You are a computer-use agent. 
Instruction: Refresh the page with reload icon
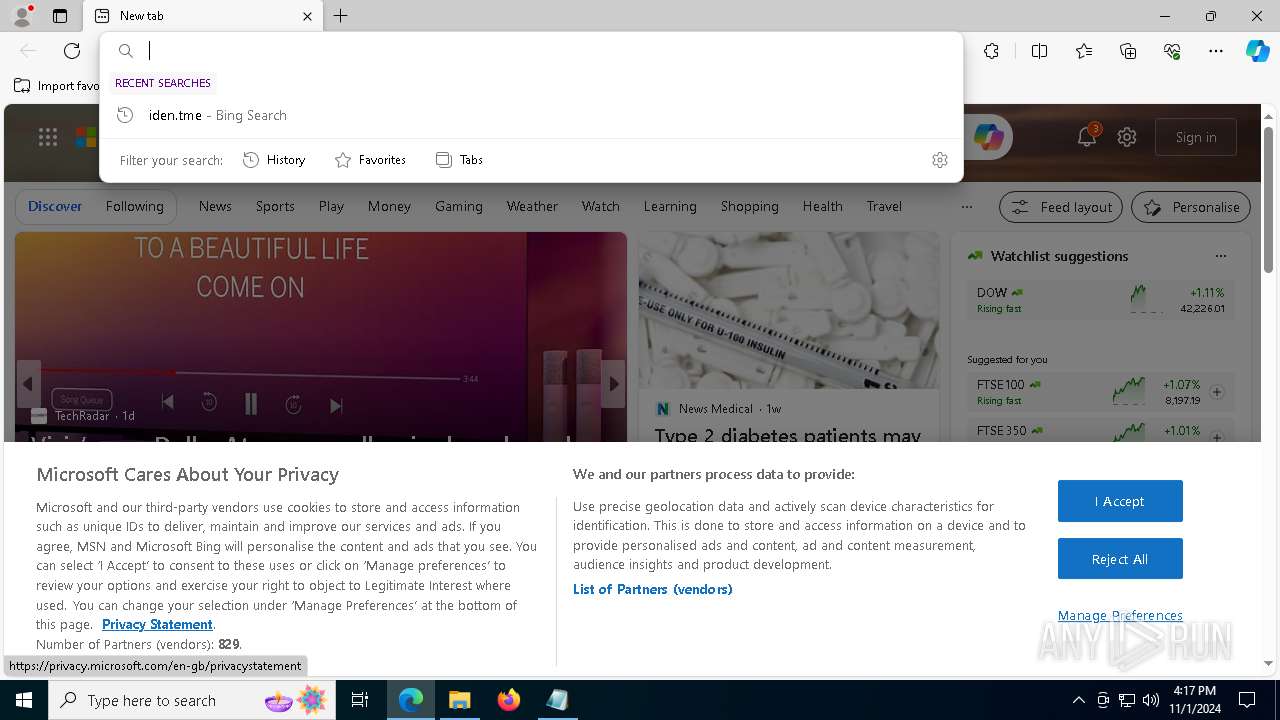72,51
